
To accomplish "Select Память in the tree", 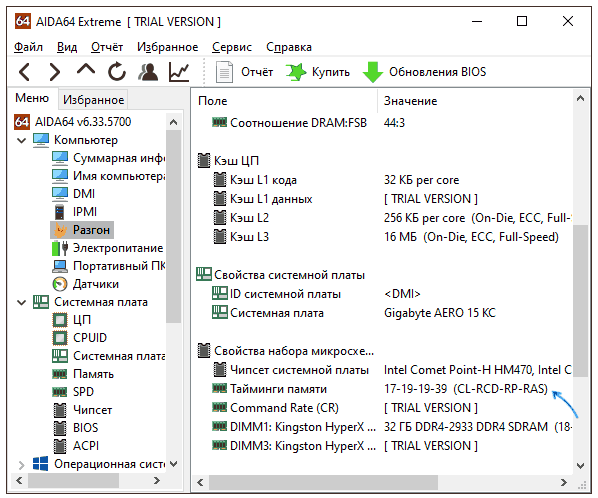I will [x=83, y=374].
